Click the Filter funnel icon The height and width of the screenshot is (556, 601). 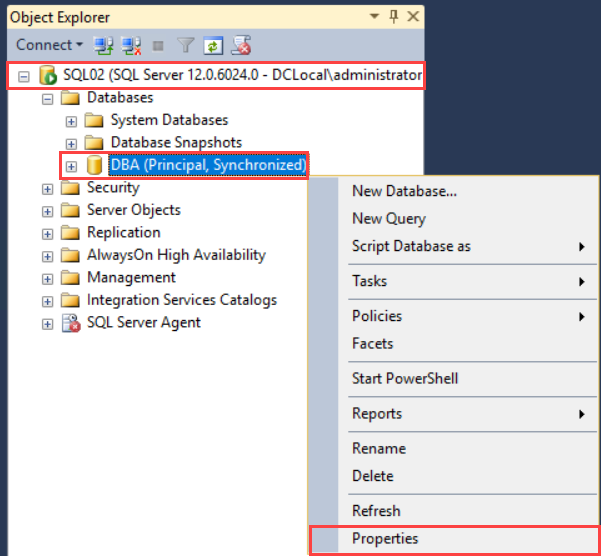click(186, 46)
